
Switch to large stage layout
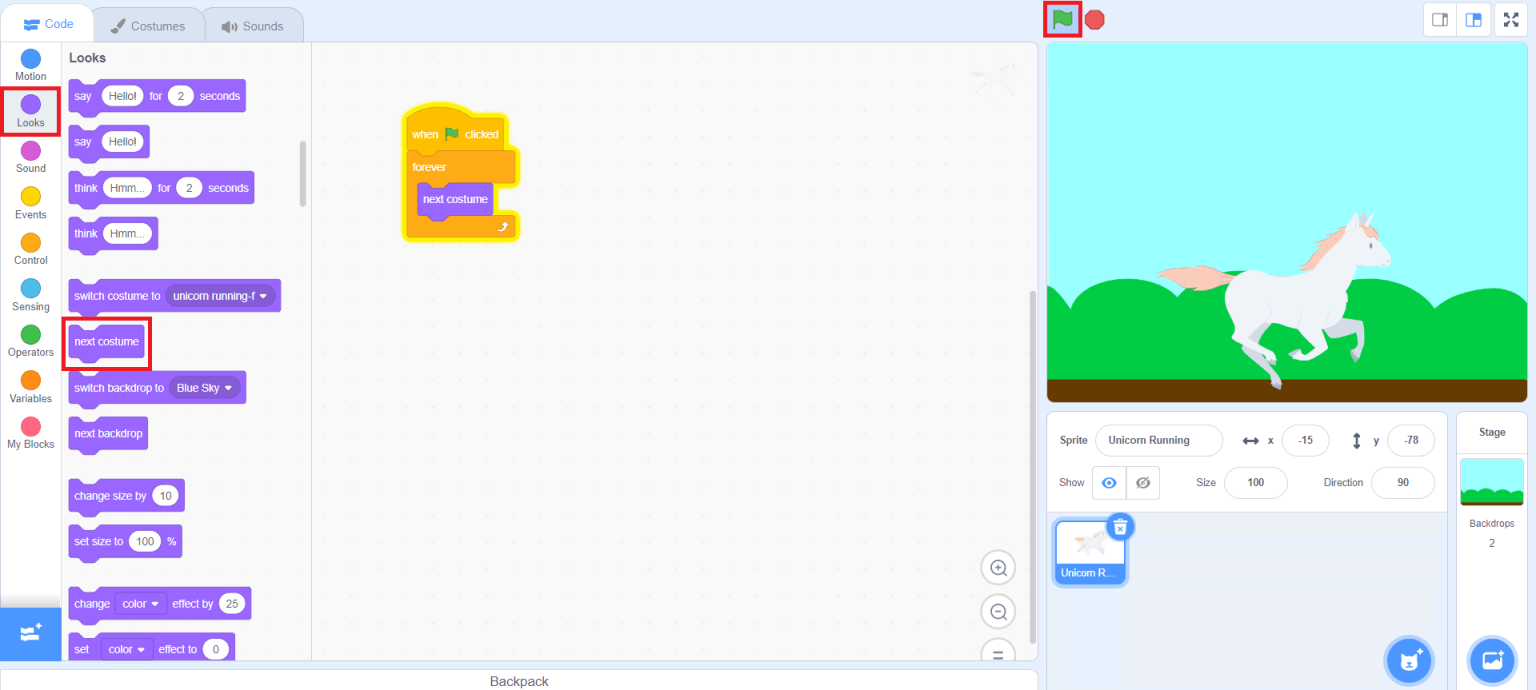tap(1474, 20)
